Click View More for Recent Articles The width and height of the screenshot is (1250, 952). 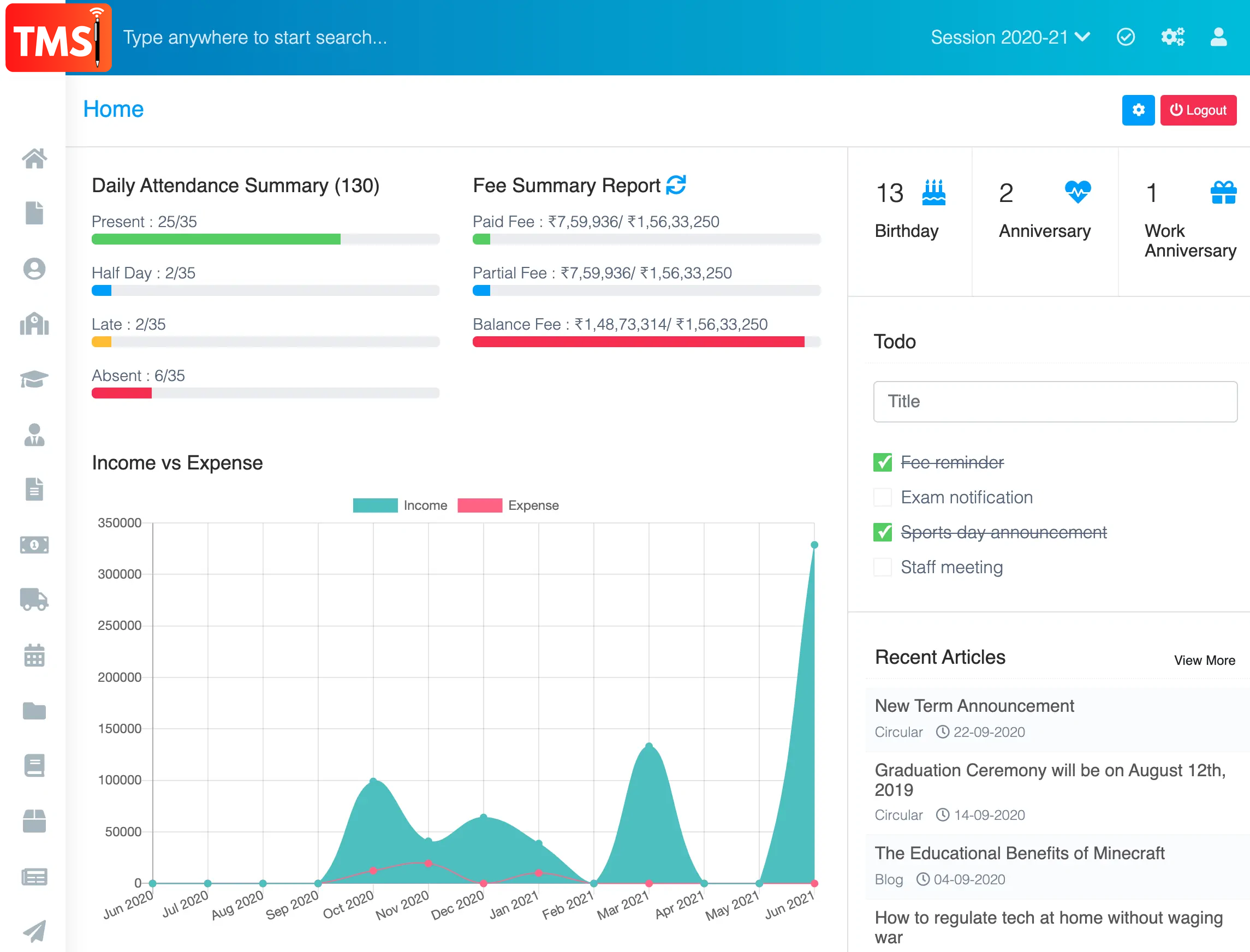coord(1204,660)
